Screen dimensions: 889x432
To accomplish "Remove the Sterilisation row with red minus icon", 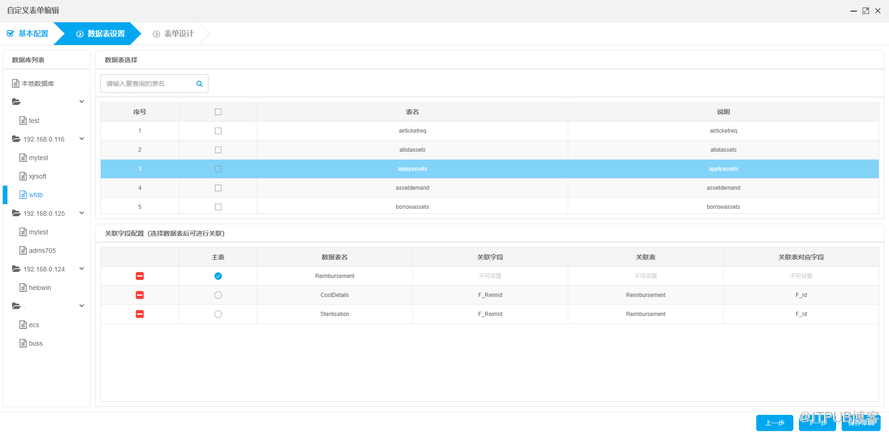I will pos(139,314).
